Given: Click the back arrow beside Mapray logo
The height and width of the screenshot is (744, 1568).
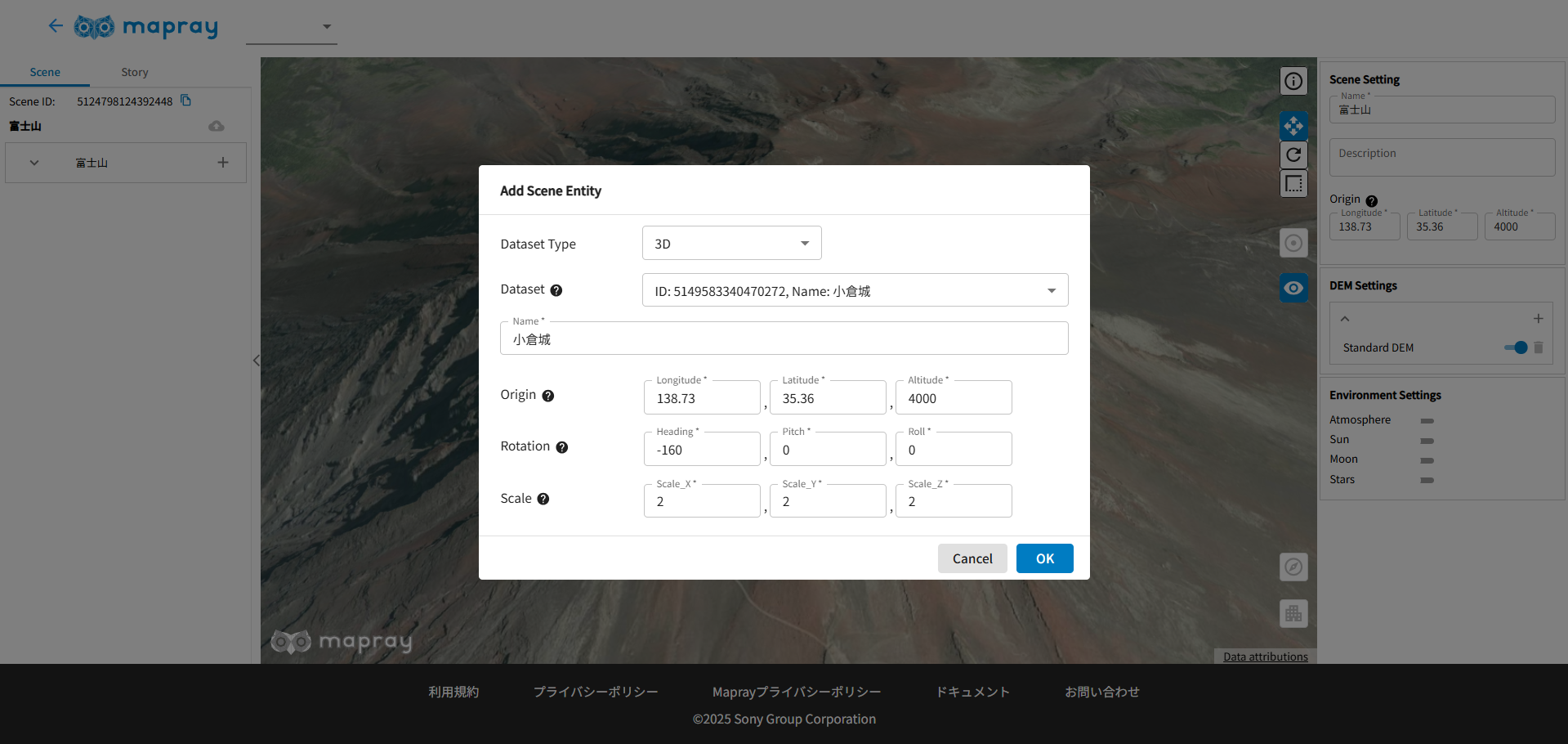Looking at the screenshot, I should [x=56, y=26].
